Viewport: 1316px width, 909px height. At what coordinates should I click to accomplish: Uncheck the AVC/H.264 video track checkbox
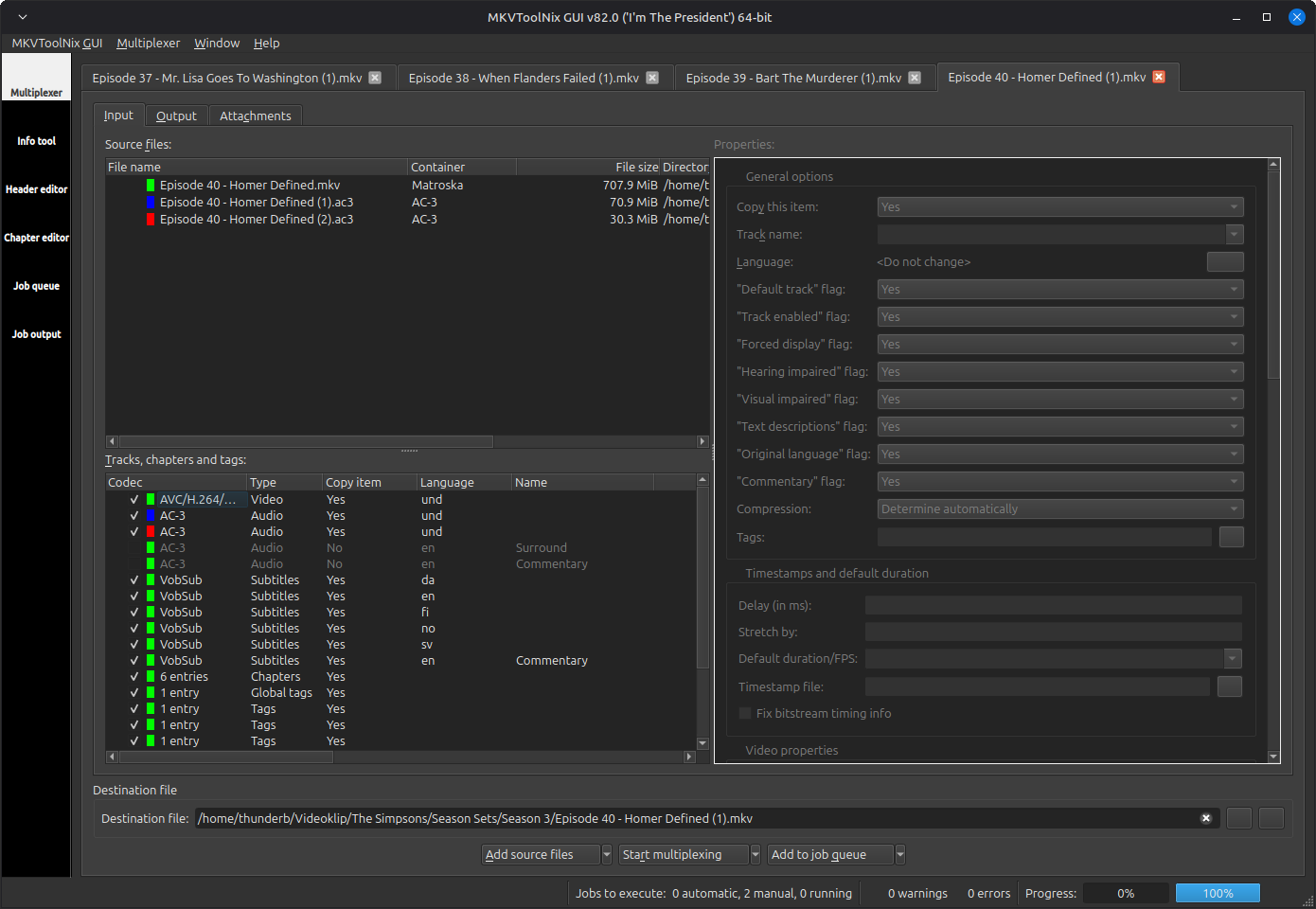coord(134,500)
